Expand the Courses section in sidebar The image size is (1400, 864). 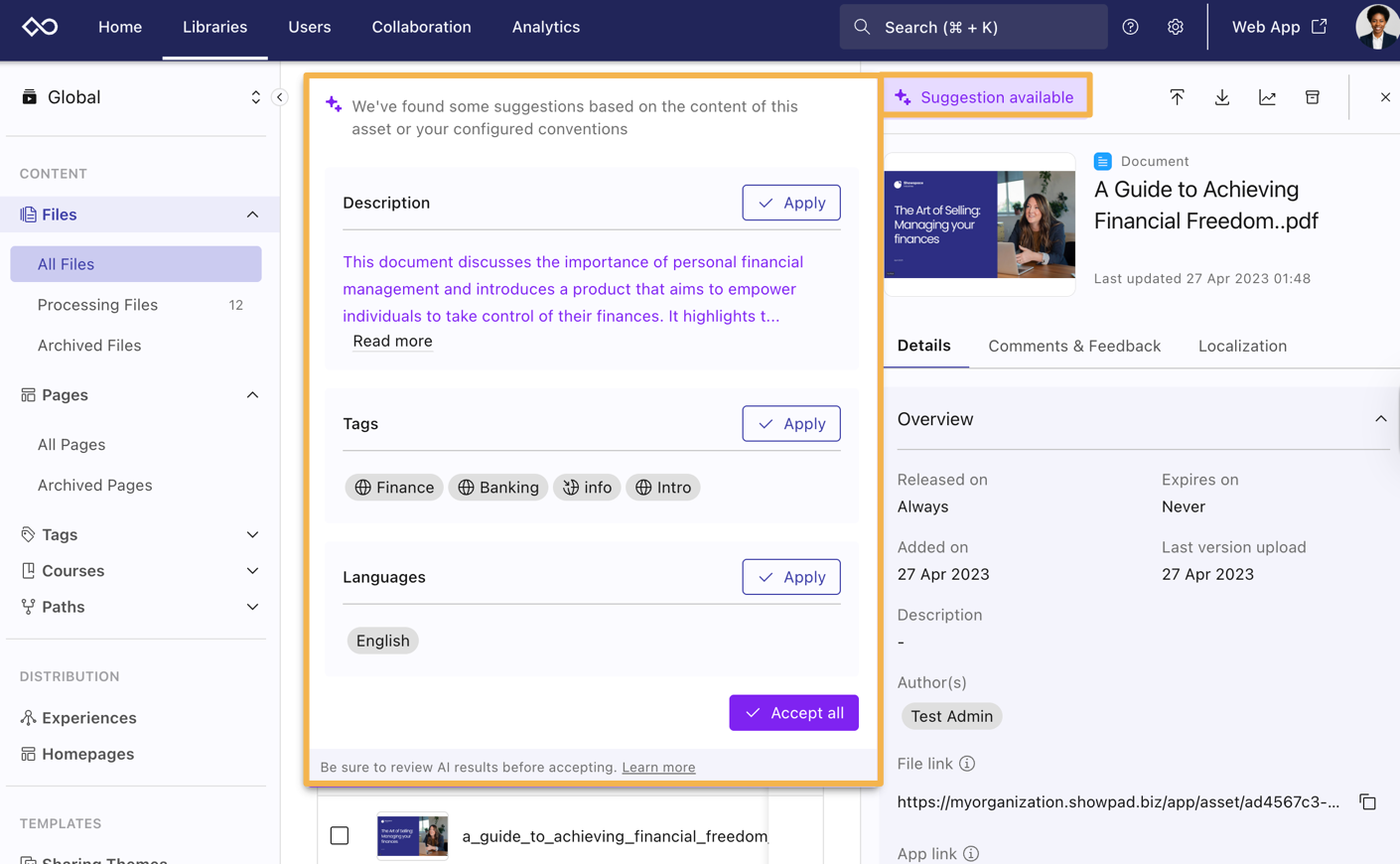(x=252, y=571)
